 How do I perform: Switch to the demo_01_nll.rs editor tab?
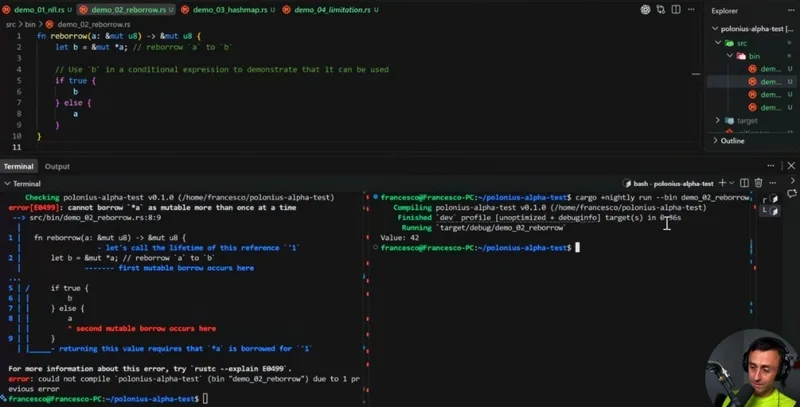37,10
